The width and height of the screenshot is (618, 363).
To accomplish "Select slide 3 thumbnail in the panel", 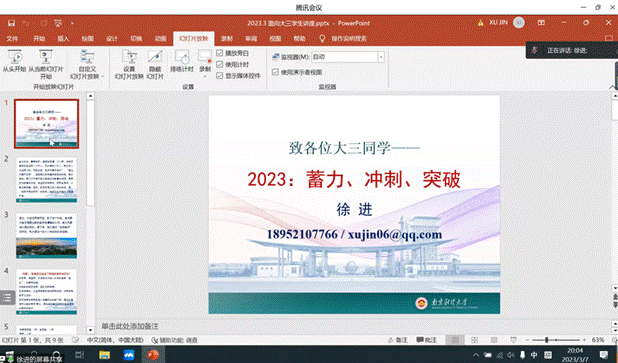I will point(47,236).
